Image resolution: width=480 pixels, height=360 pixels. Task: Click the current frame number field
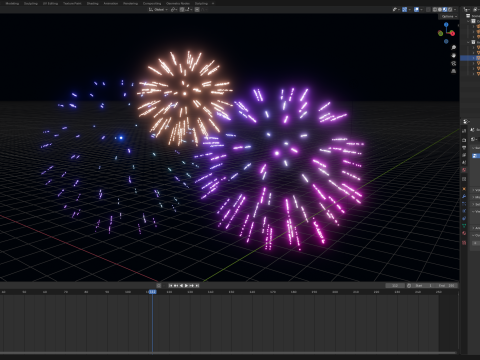pos(395,286)
